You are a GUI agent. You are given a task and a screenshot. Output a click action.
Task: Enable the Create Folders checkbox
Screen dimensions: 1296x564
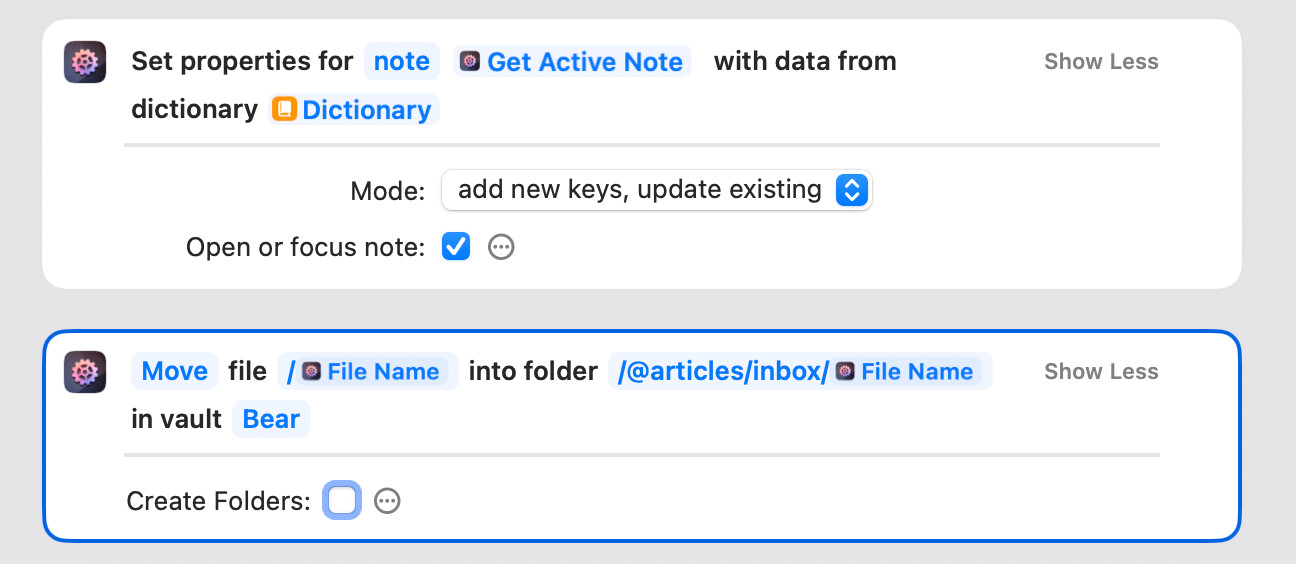pyautogui.click(x=342, y=501)
